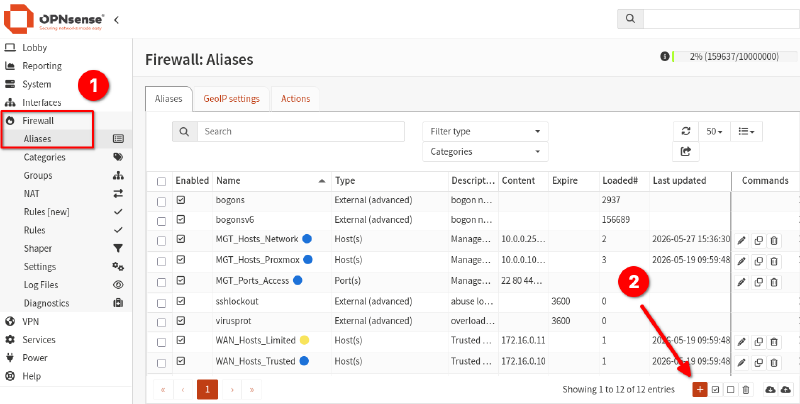Image resolution: width=800 pixels, height=404 pixels.
Task: Open NAT under Firewall
Action: tap(31, 194)
